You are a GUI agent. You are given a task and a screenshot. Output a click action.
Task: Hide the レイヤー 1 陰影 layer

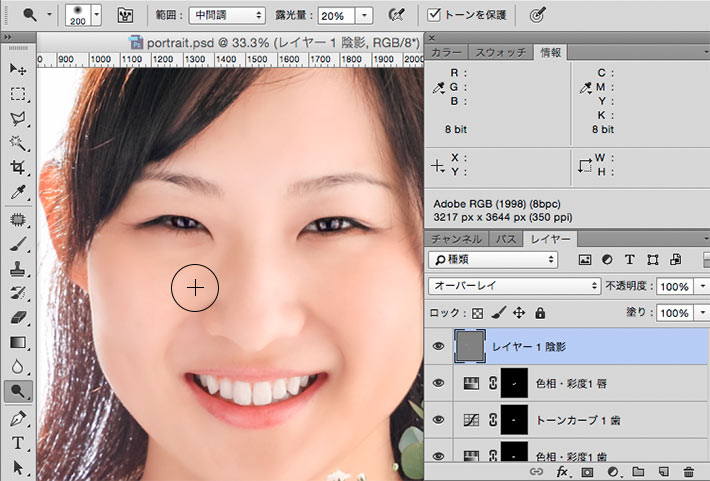pyautogui.click(x=439, y=346)
